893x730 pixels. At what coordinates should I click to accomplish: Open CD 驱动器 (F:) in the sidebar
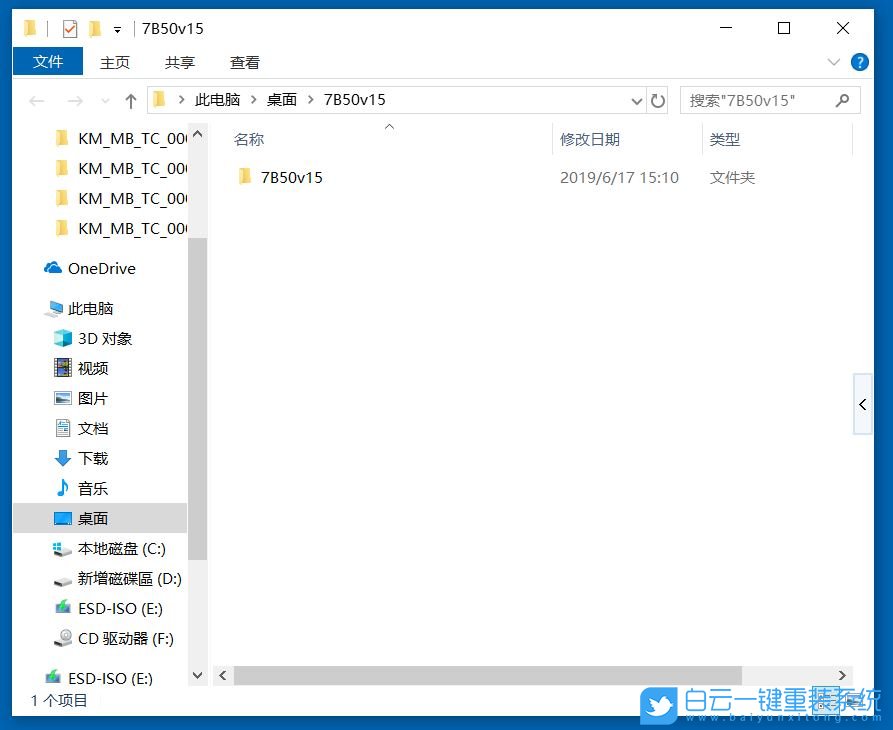[114, 638]
